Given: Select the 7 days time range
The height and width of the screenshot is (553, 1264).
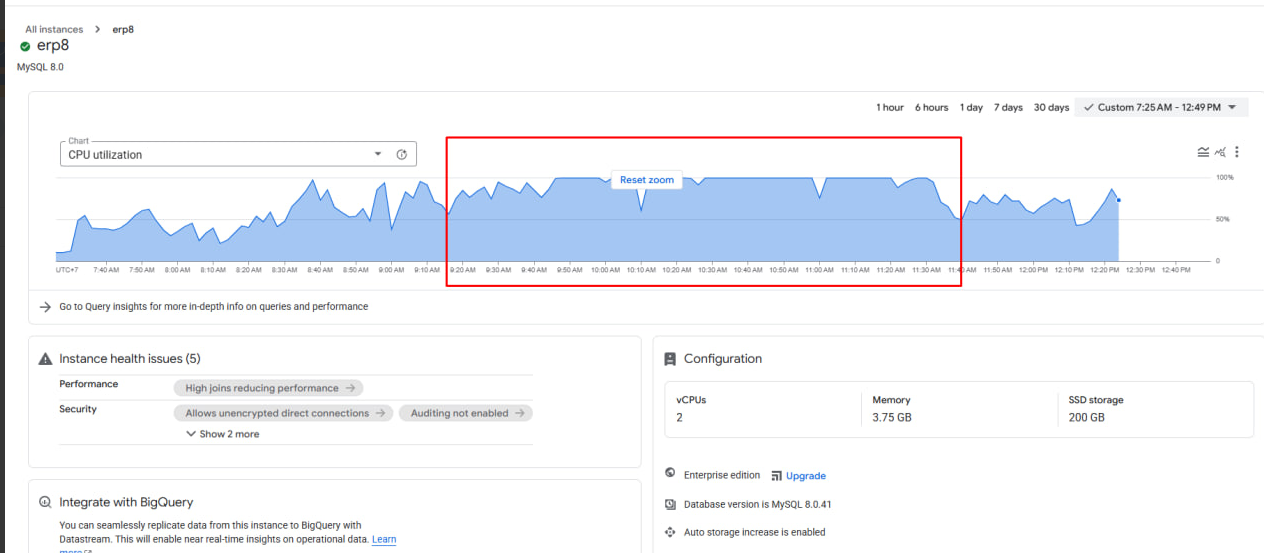Looking at the screenshot, I should click(1008, 108).
